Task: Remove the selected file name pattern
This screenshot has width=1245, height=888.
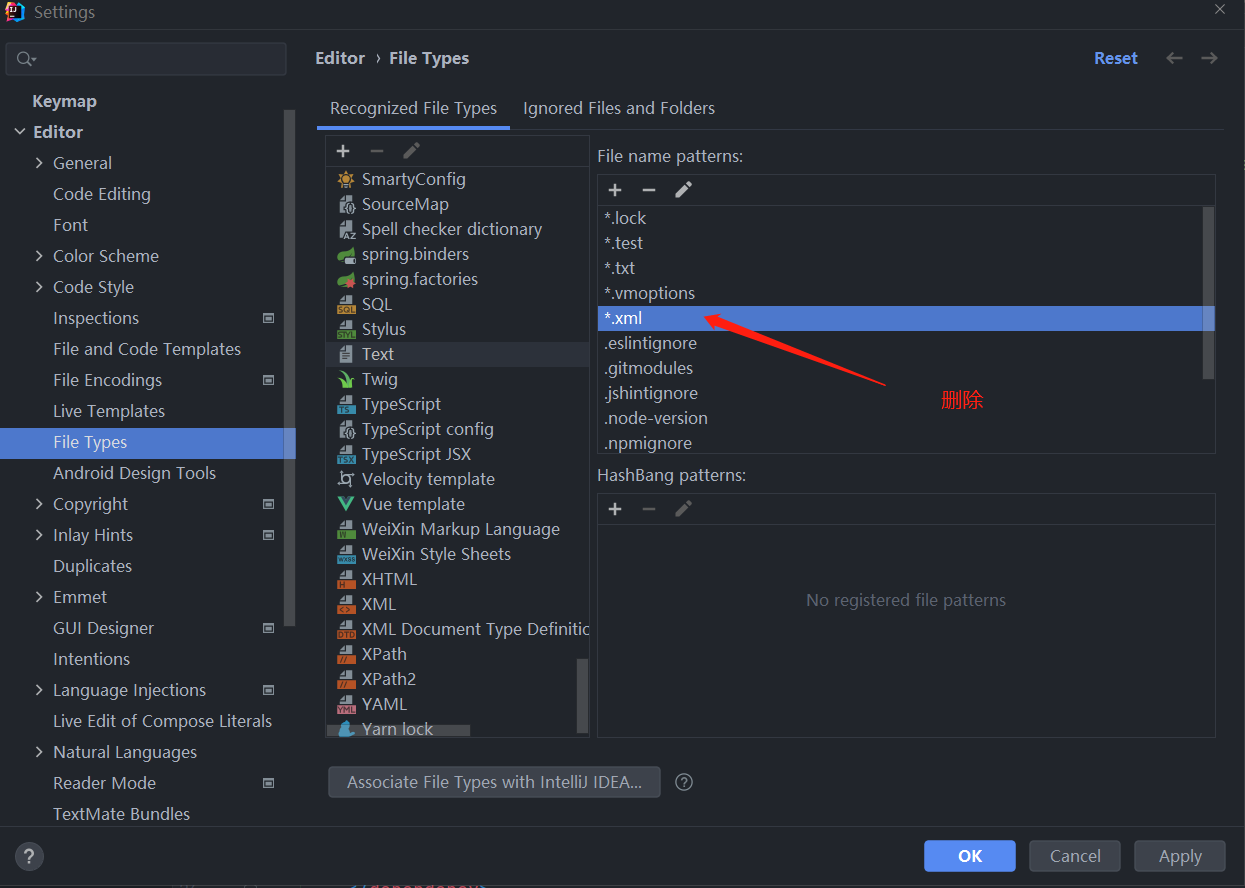Action: (x=649, y=190)
